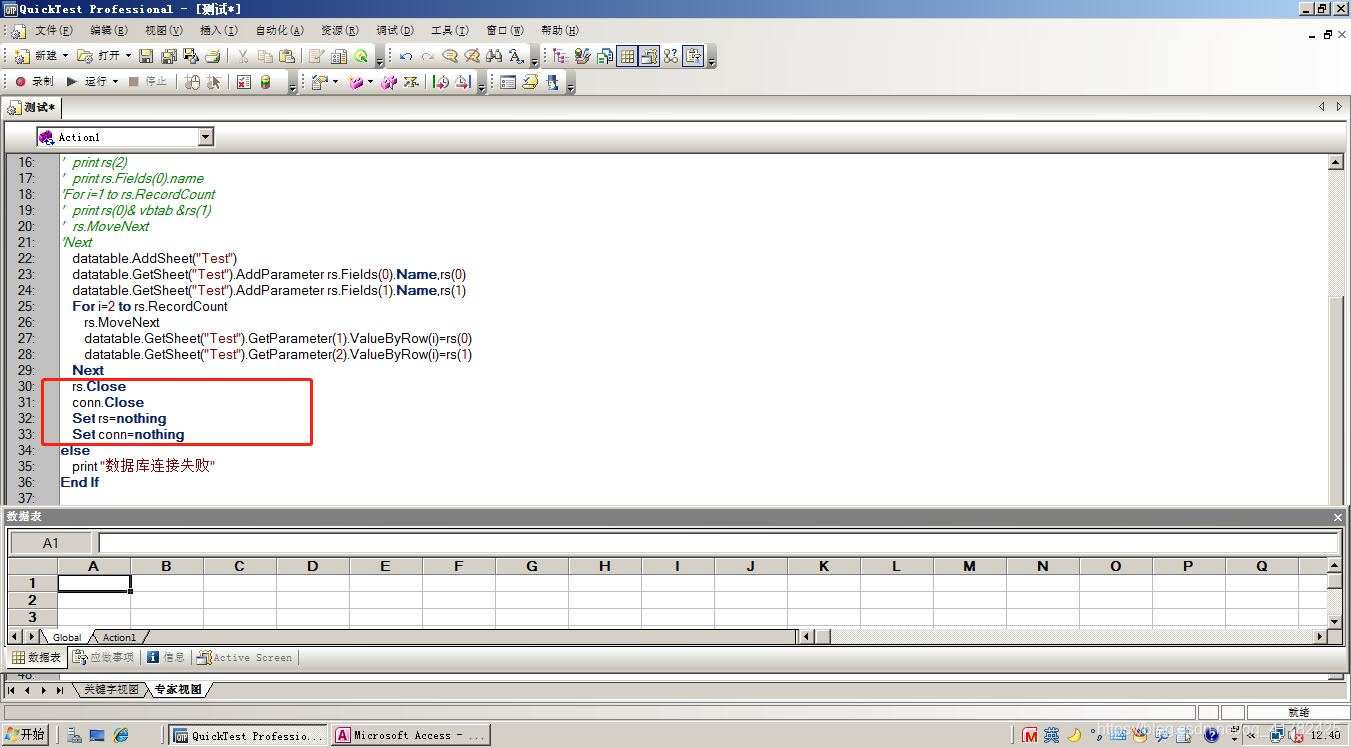Screen dimensions: 1351x748
Task: Switch to the Action1 data sheet tab
Action: click(x=119, y=637)
